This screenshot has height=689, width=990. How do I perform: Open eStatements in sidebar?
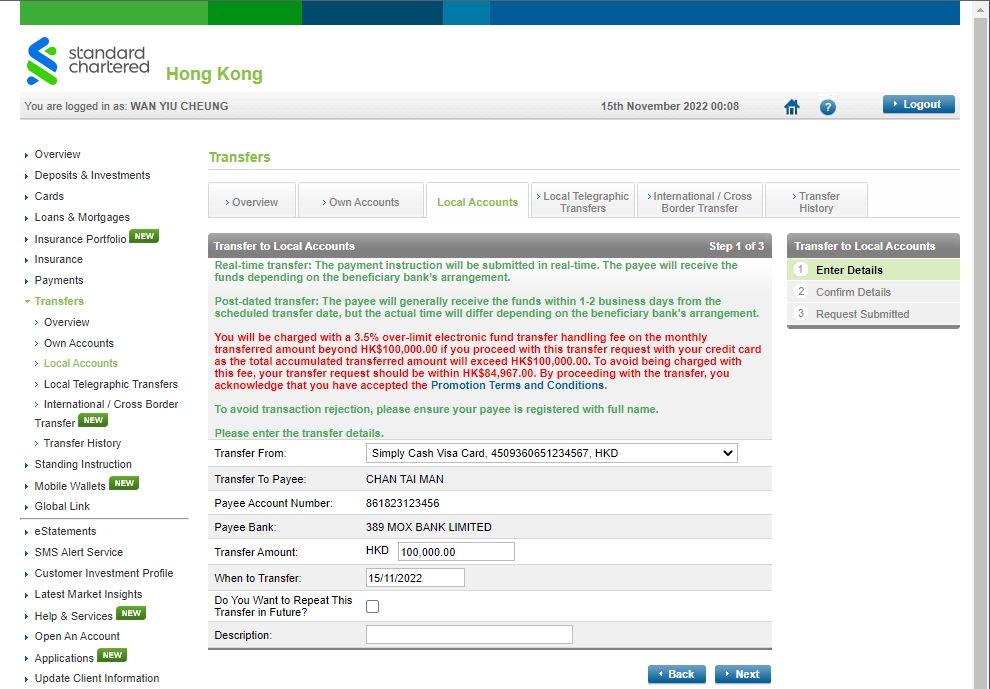coord(65,531)
